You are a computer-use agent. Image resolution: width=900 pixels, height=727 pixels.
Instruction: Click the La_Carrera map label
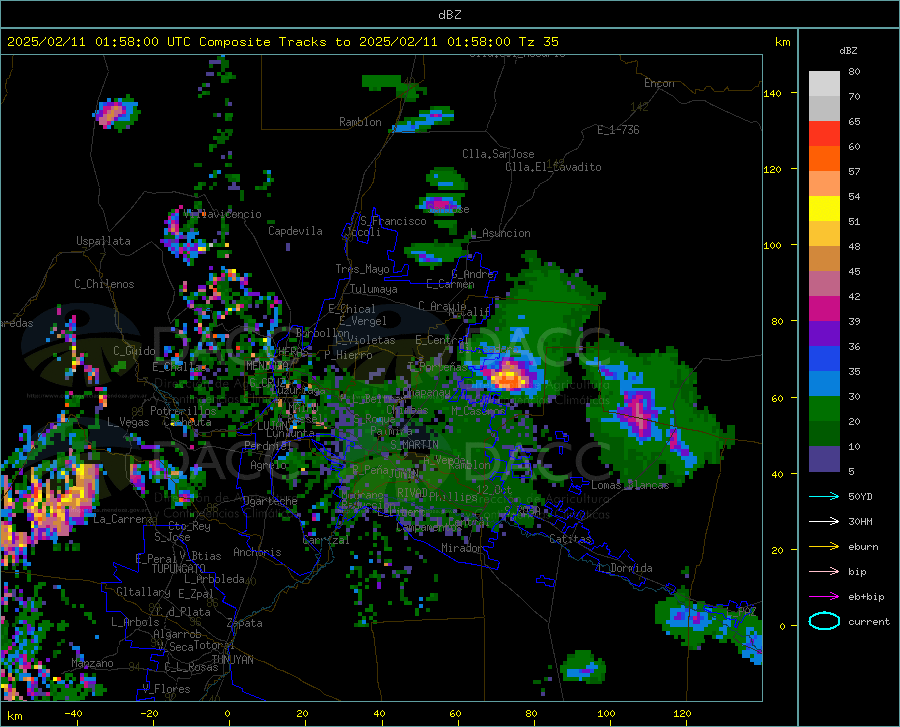[123, 519]
